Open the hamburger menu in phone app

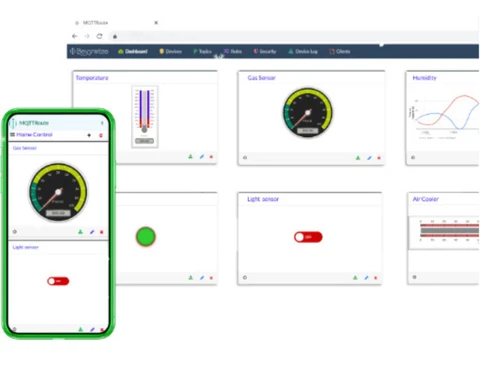coord(12,135)
